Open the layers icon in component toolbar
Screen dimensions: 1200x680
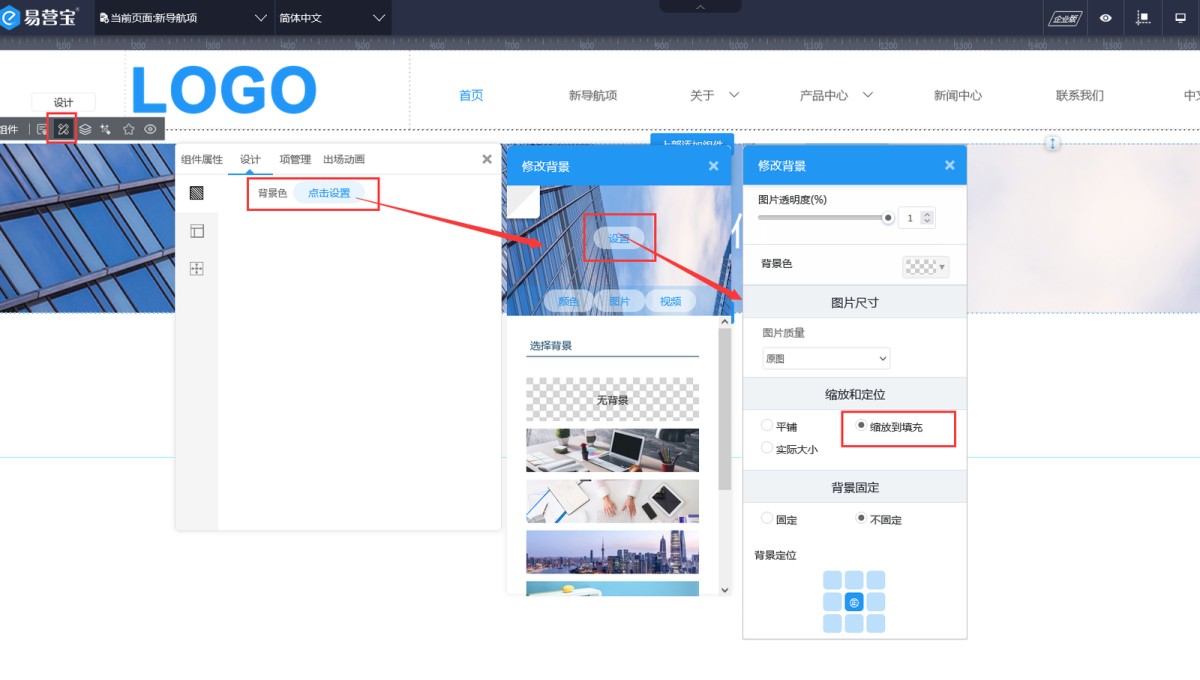point(85,129)
